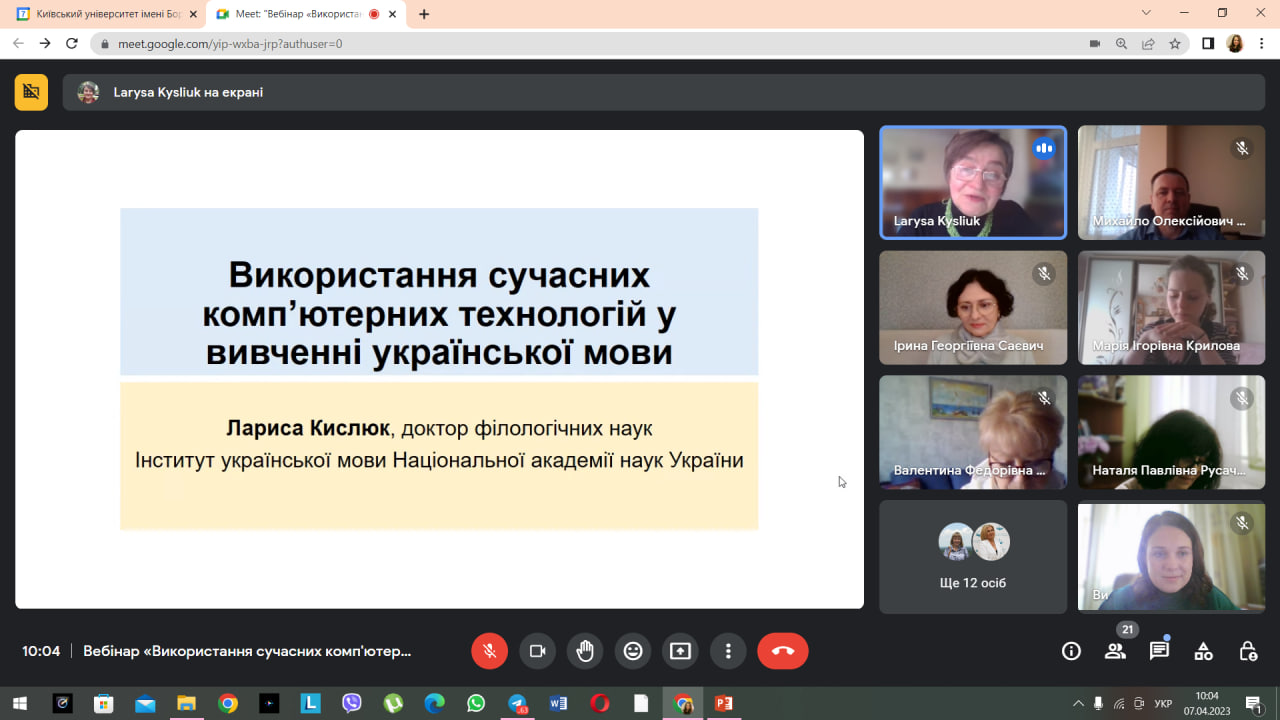Open the emoji reactions button
The width and height of the screenshot is (1280, 720).
pos(633,651)
